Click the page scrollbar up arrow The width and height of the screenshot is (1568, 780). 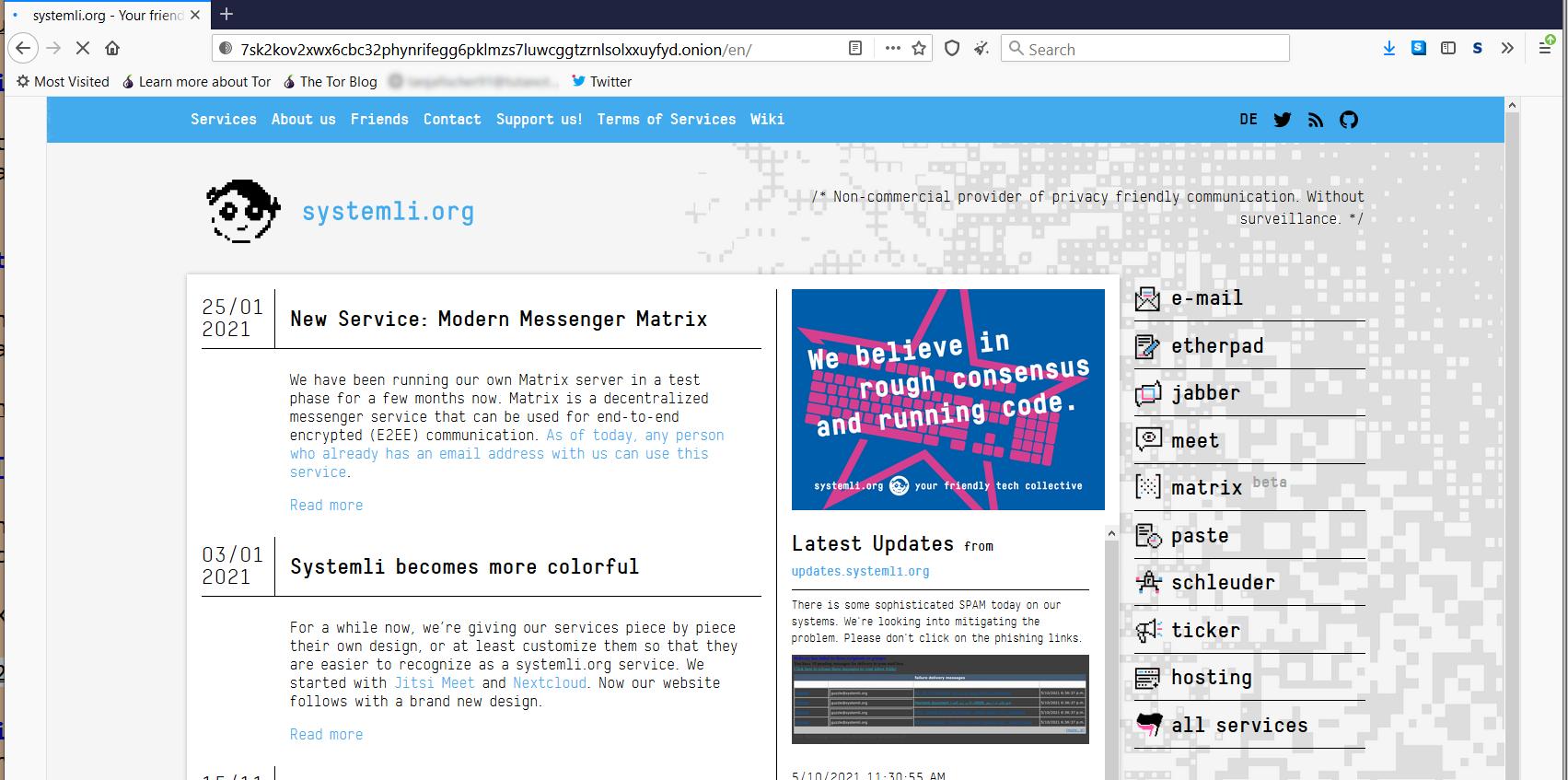1511,106
